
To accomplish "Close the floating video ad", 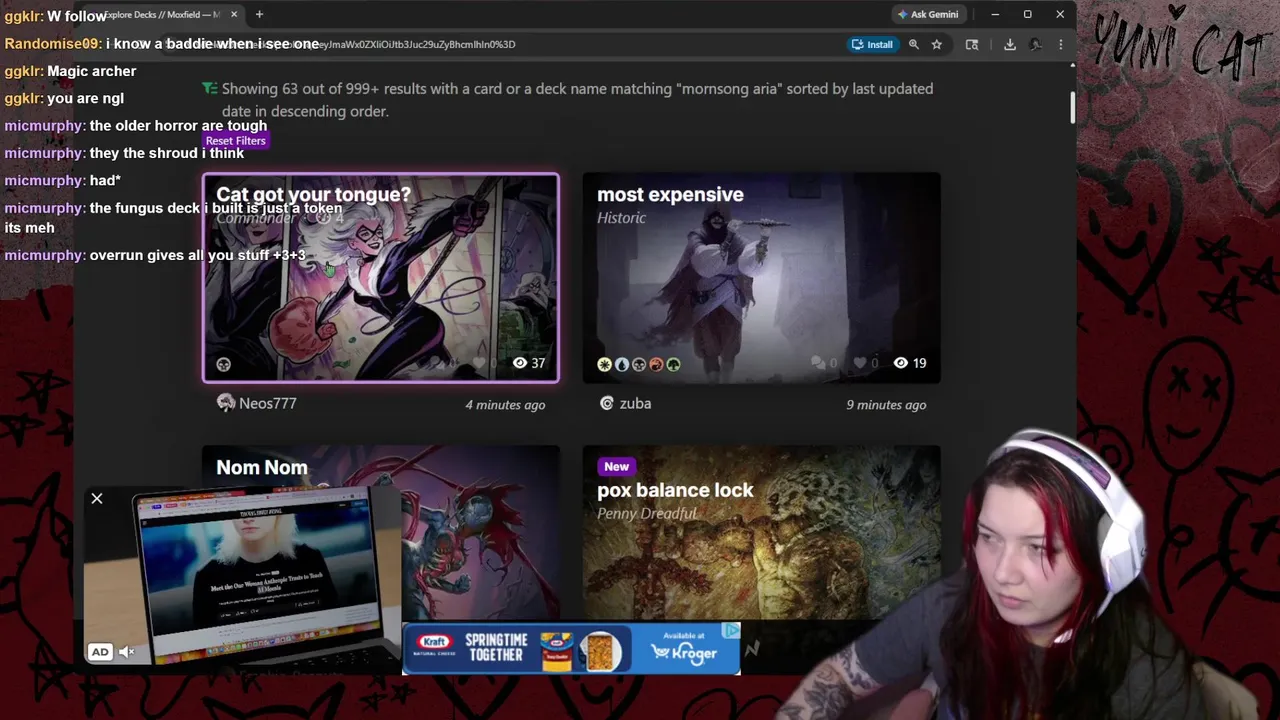I will (x=97, y=498).
